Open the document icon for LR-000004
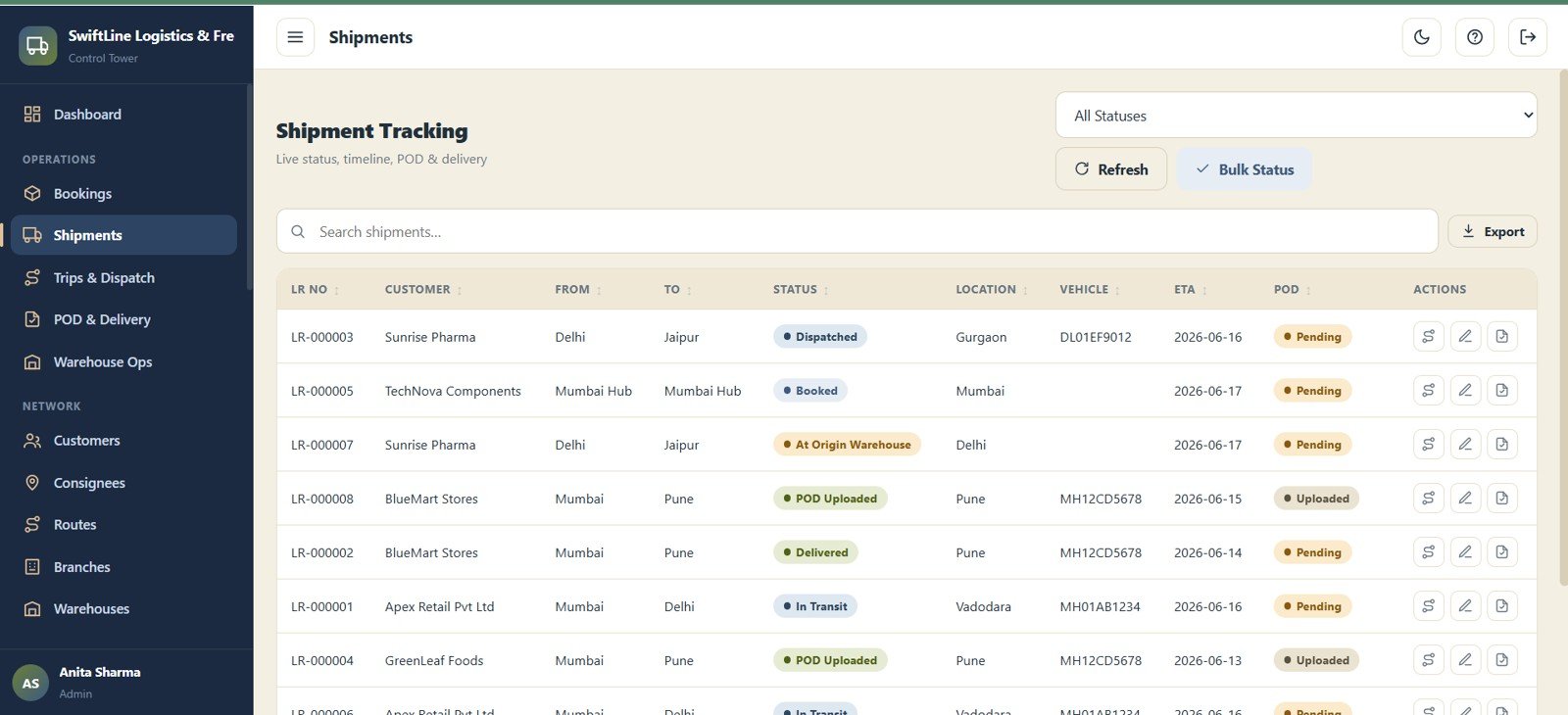1568x715 pixels. [x=1502, y=660]
